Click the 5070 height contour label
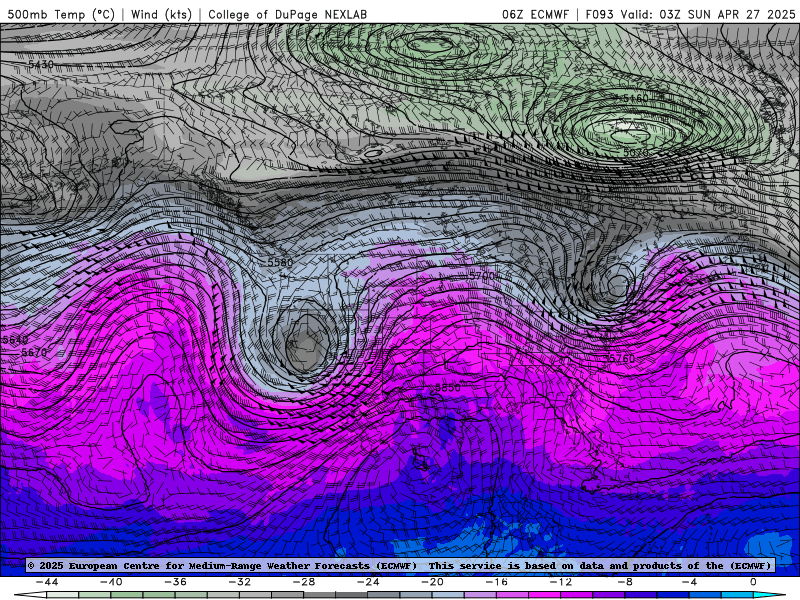The width and height of the screenshot is (800, 600). coord(636,152)
